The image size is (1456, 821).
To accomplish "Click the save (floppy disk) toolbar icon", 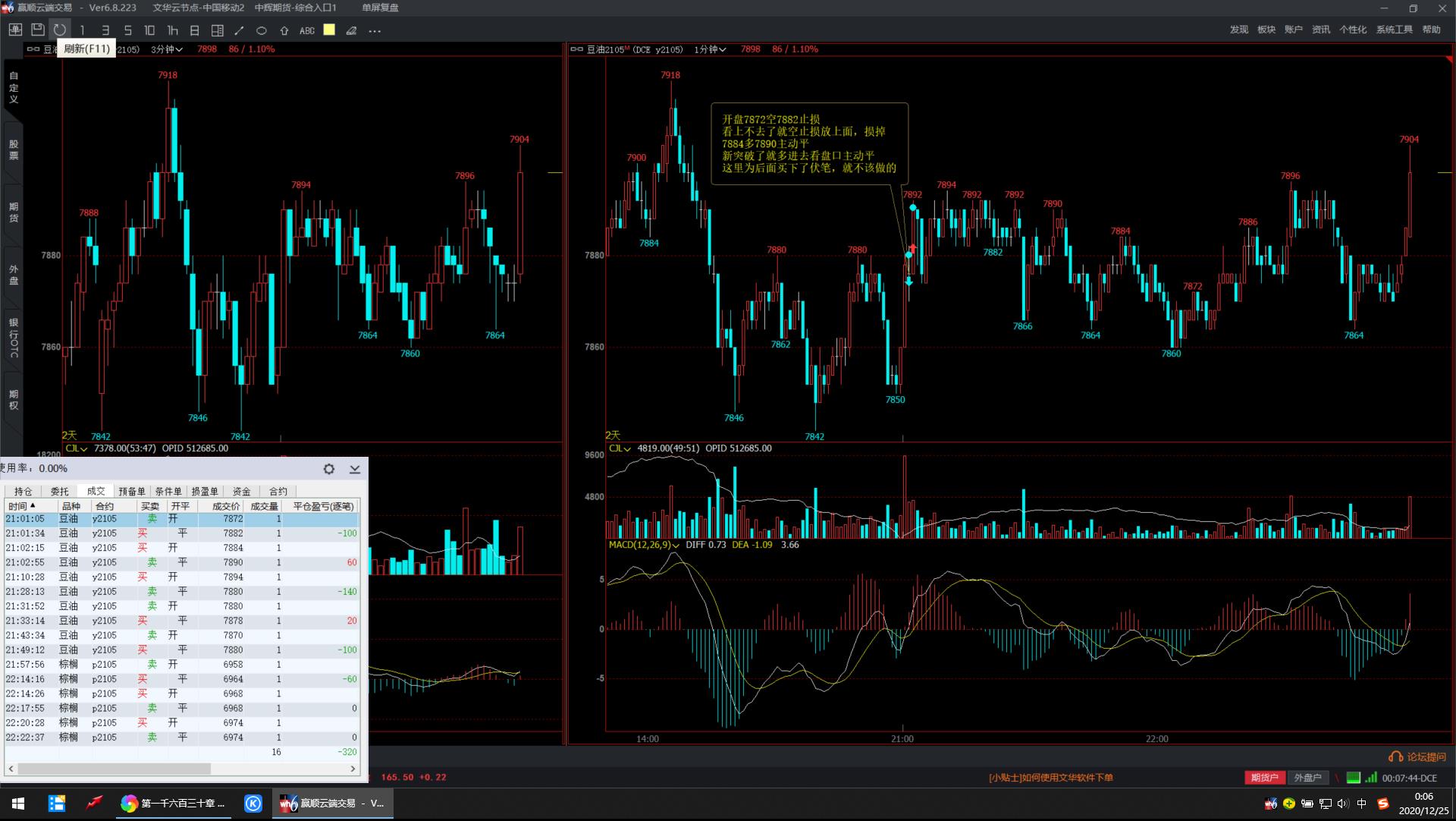I will coord(37,30).
